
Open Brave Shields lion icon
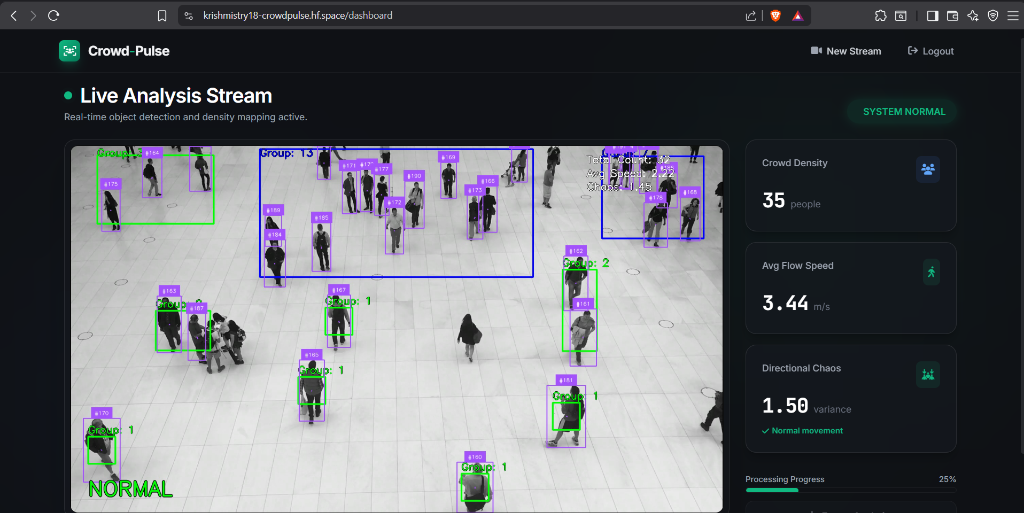pyautogui.click(x=775, y=16)
